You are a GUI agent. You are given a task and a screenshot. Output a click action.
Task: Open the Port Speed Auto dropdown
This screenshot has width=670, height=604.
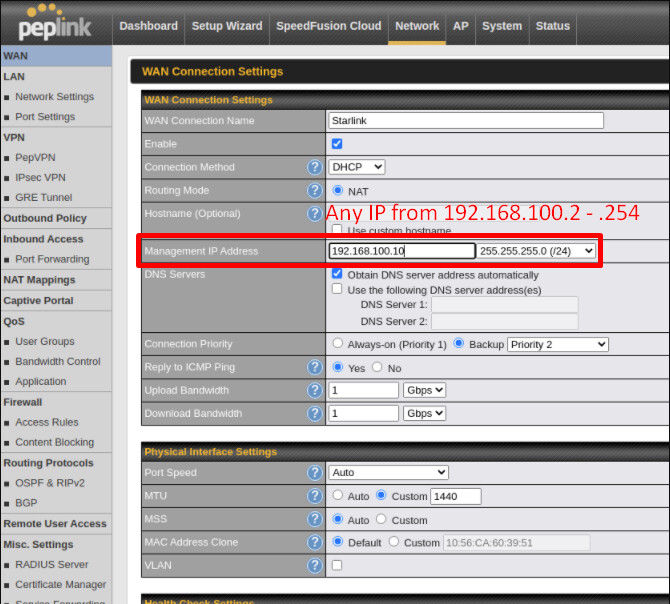[388, 472]
